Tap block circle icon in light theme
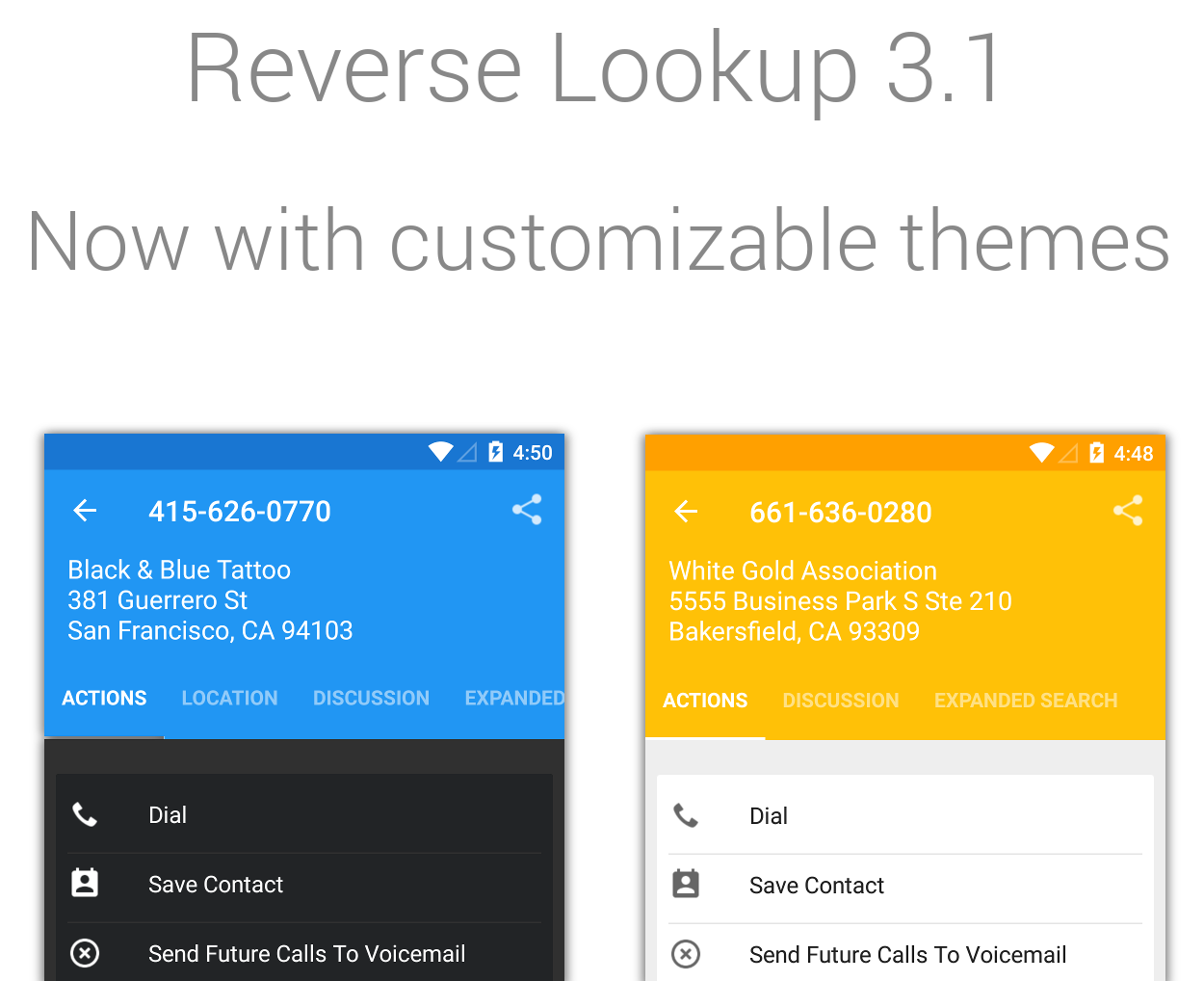This screenshot has width=1204, height=981. 686,954
